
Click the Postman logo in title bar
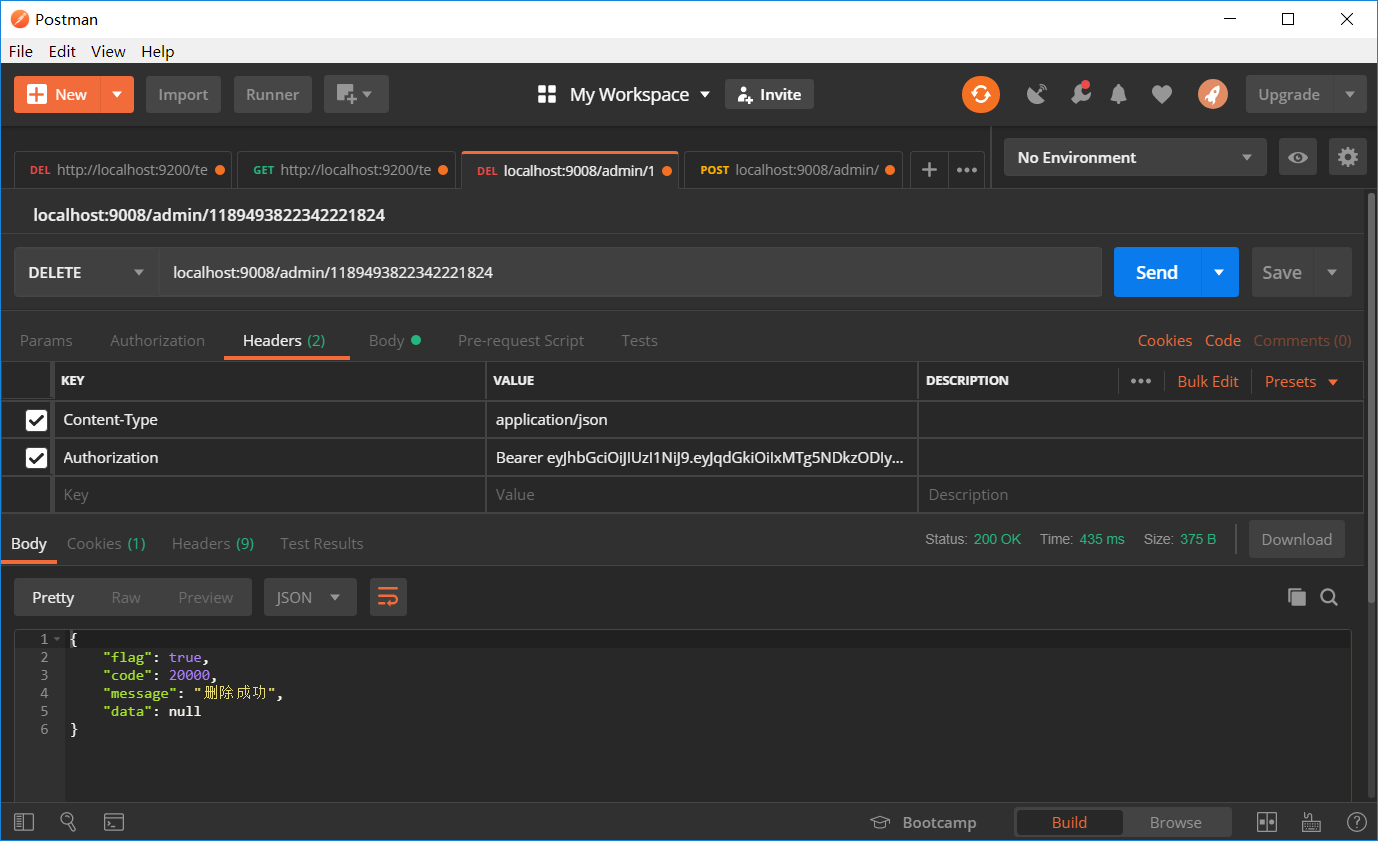[x=20, y=19]
